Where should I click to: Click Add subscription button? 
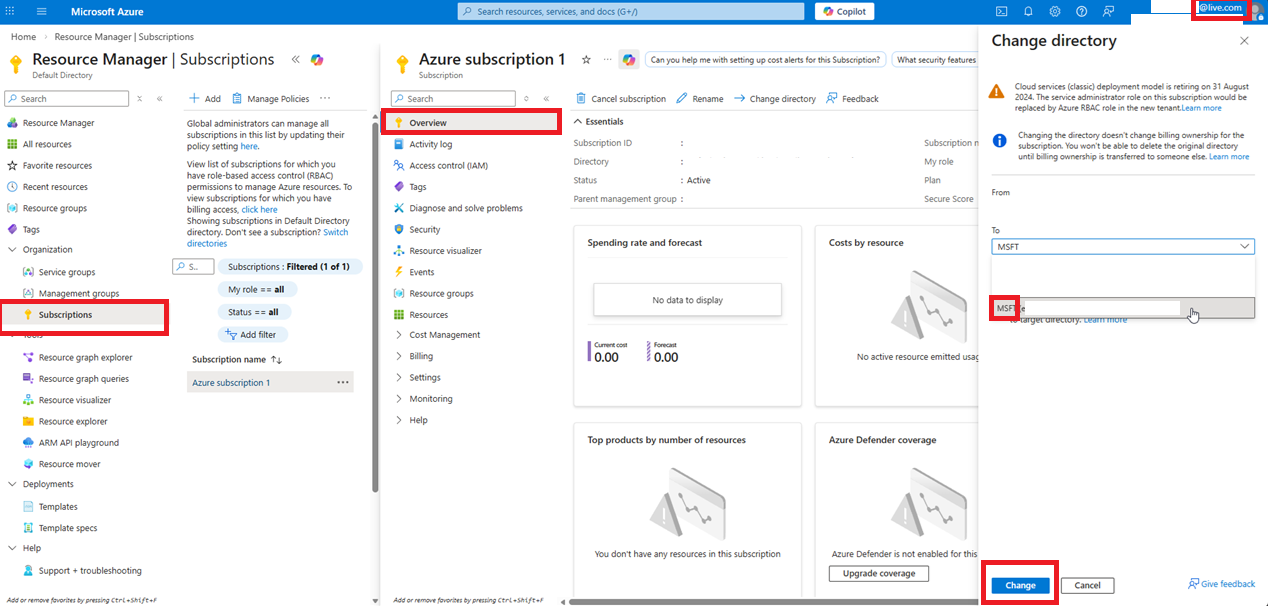205,99
